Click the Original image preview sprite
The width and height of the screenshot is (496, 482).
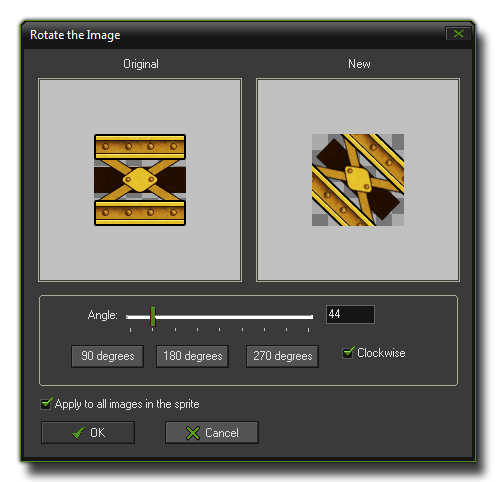click(140, 180)
